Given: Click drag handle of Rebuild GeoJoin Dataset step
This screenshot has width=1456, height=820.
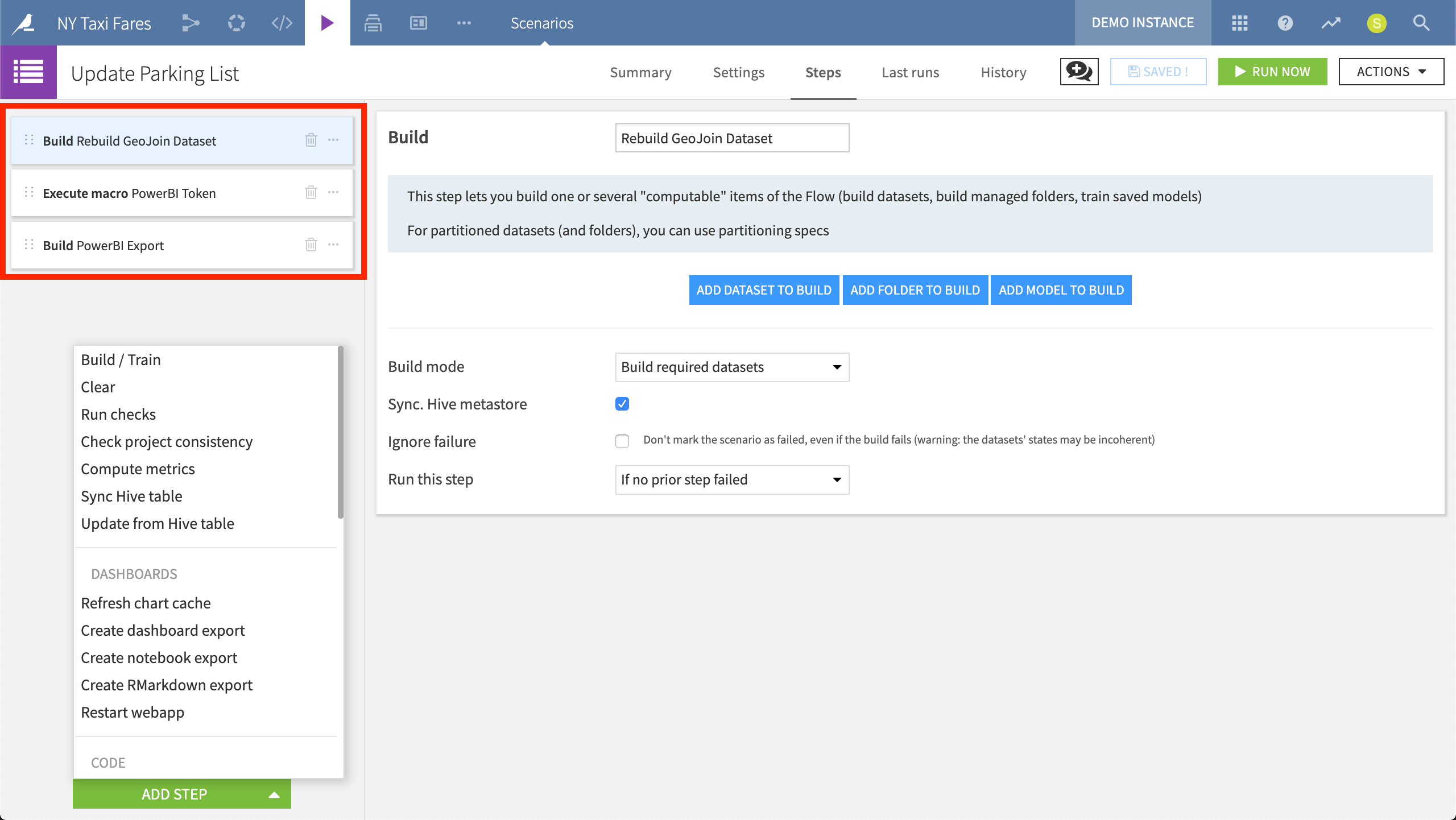Looking at the screenshot, I should [x=29, y=140].
